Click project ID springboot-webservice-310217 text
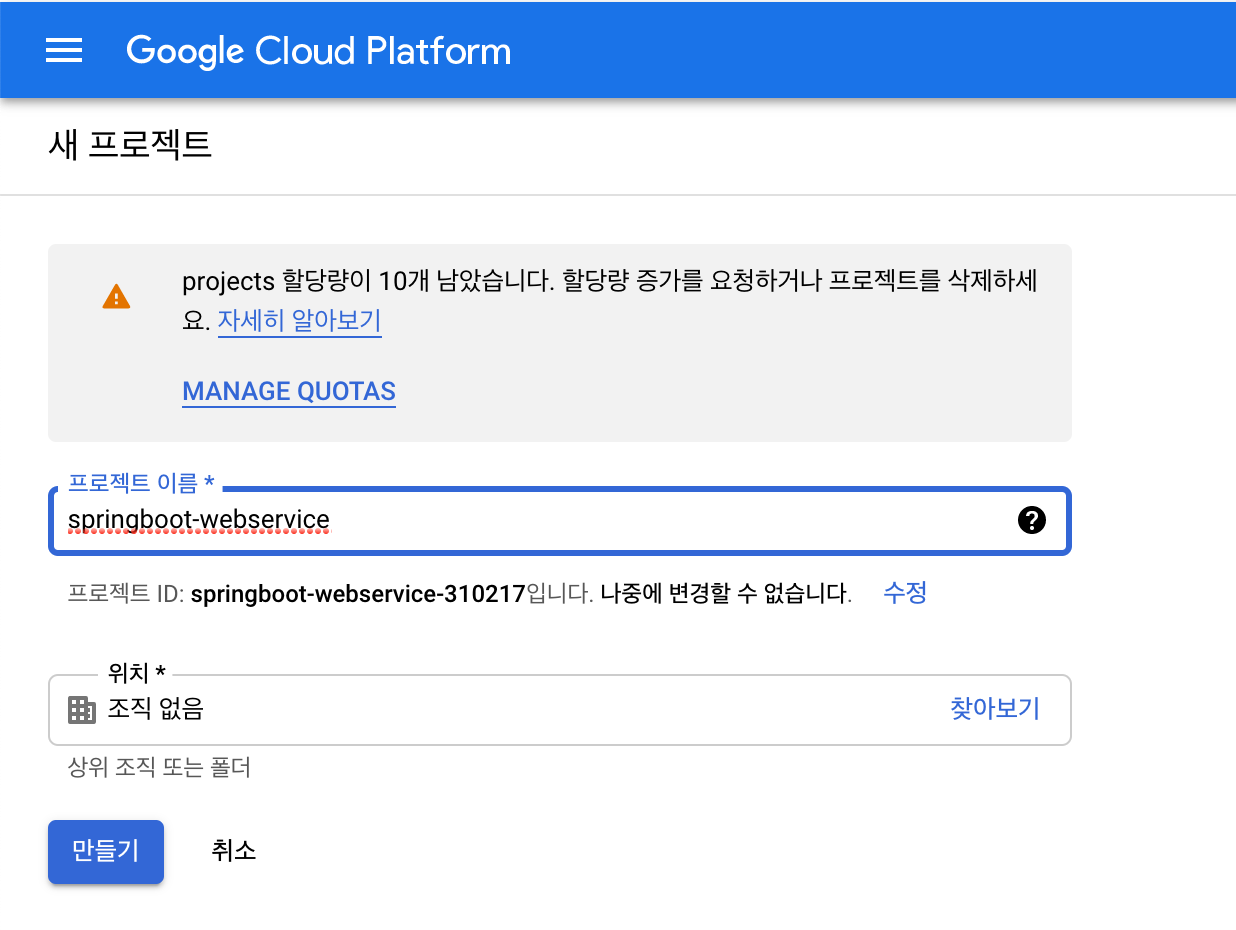Image resolution: width=1236 pixels, height=930 pixels. coord(358,594)
